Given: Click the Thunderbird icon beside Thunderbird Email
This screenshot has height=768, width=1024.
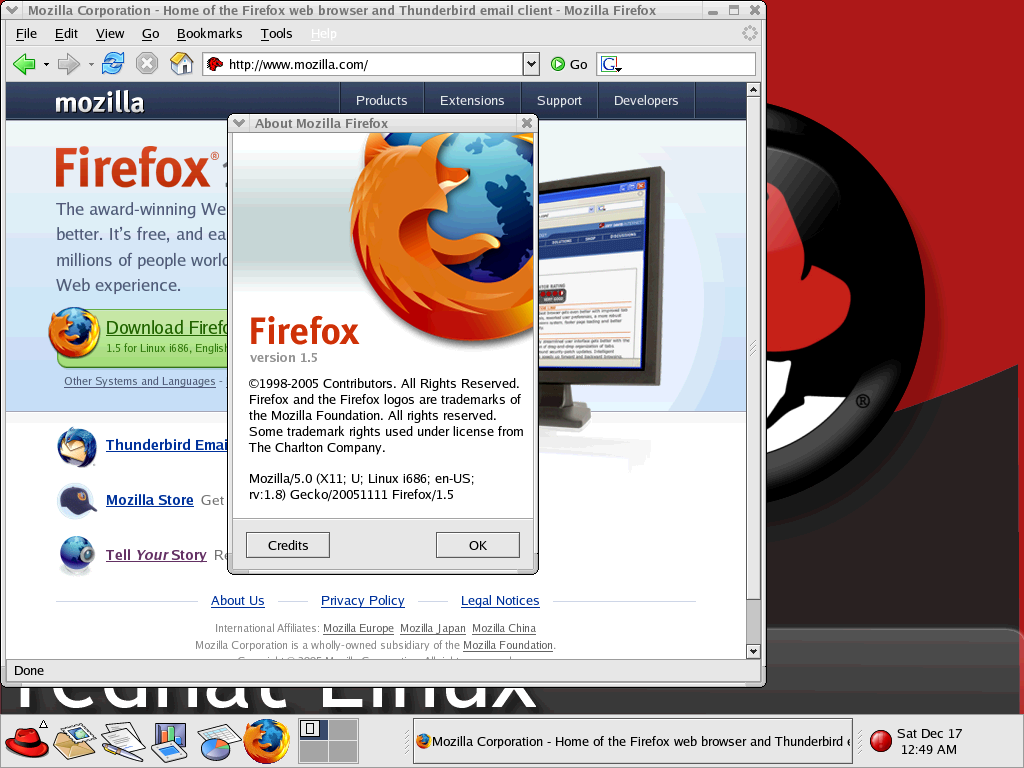Looking at the screenshot, I should pyautogui.click(x=75, y=447).
